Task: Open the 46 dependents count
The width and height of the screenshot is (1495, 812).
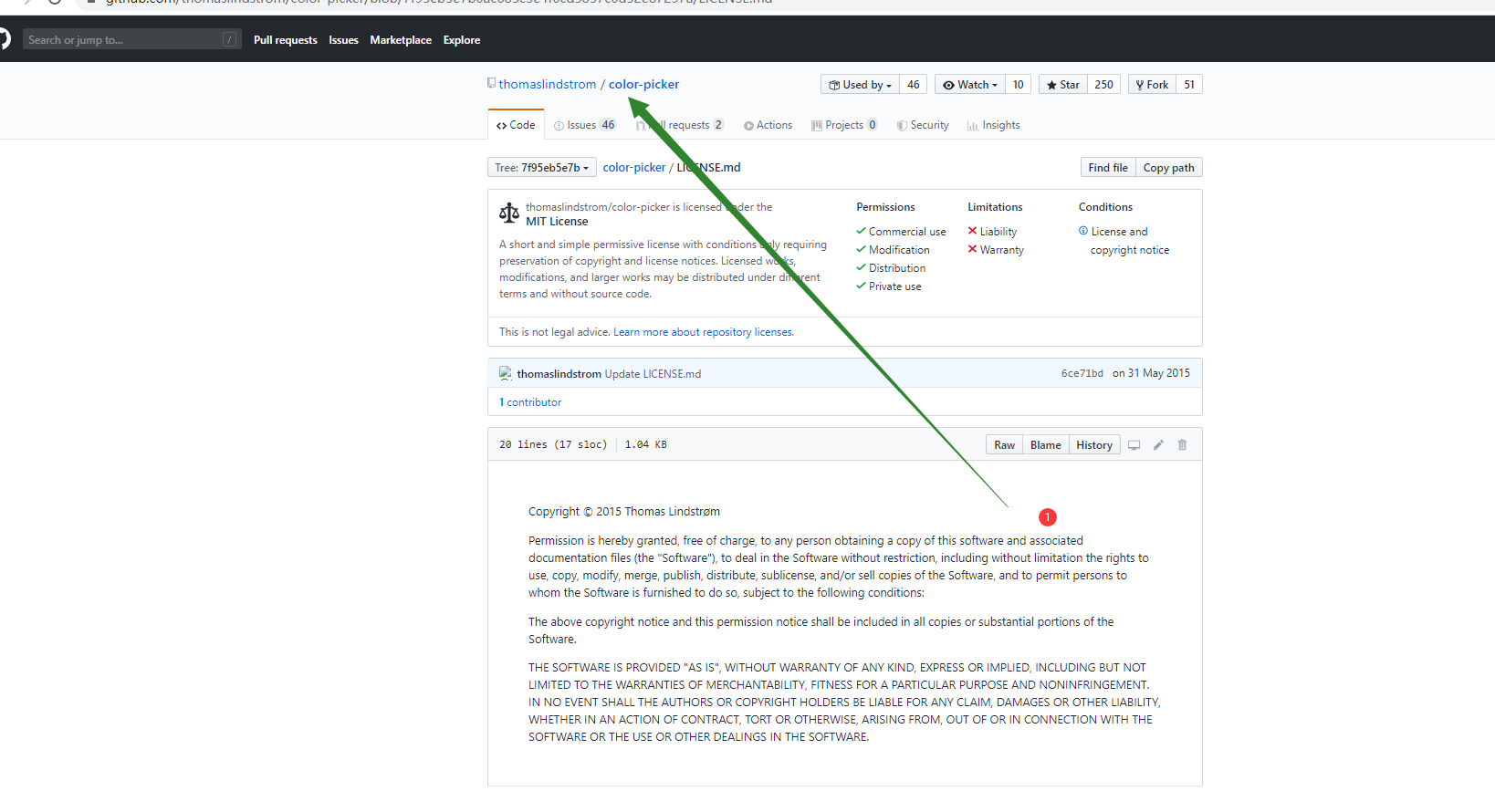Action: point(913,85)
